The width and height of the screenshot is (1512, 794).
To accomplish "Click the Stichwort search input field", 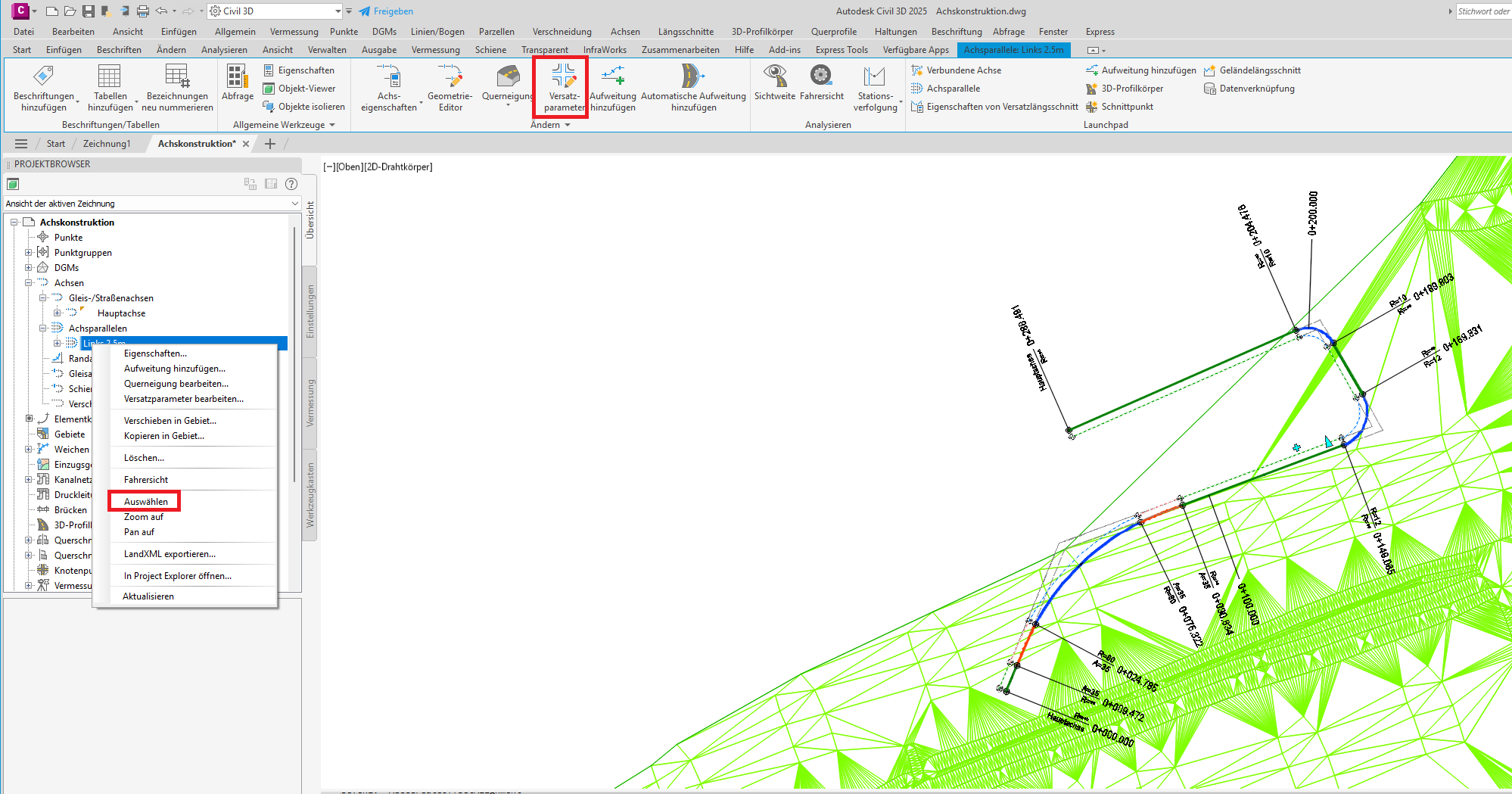I will pos(1483,11).
